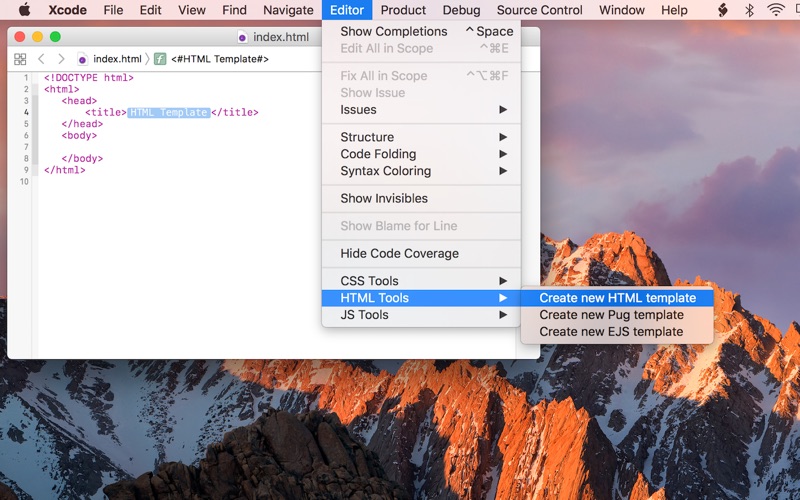Open the Edit menu
This screenshot has width=800, height=500.
coord(151,10)
